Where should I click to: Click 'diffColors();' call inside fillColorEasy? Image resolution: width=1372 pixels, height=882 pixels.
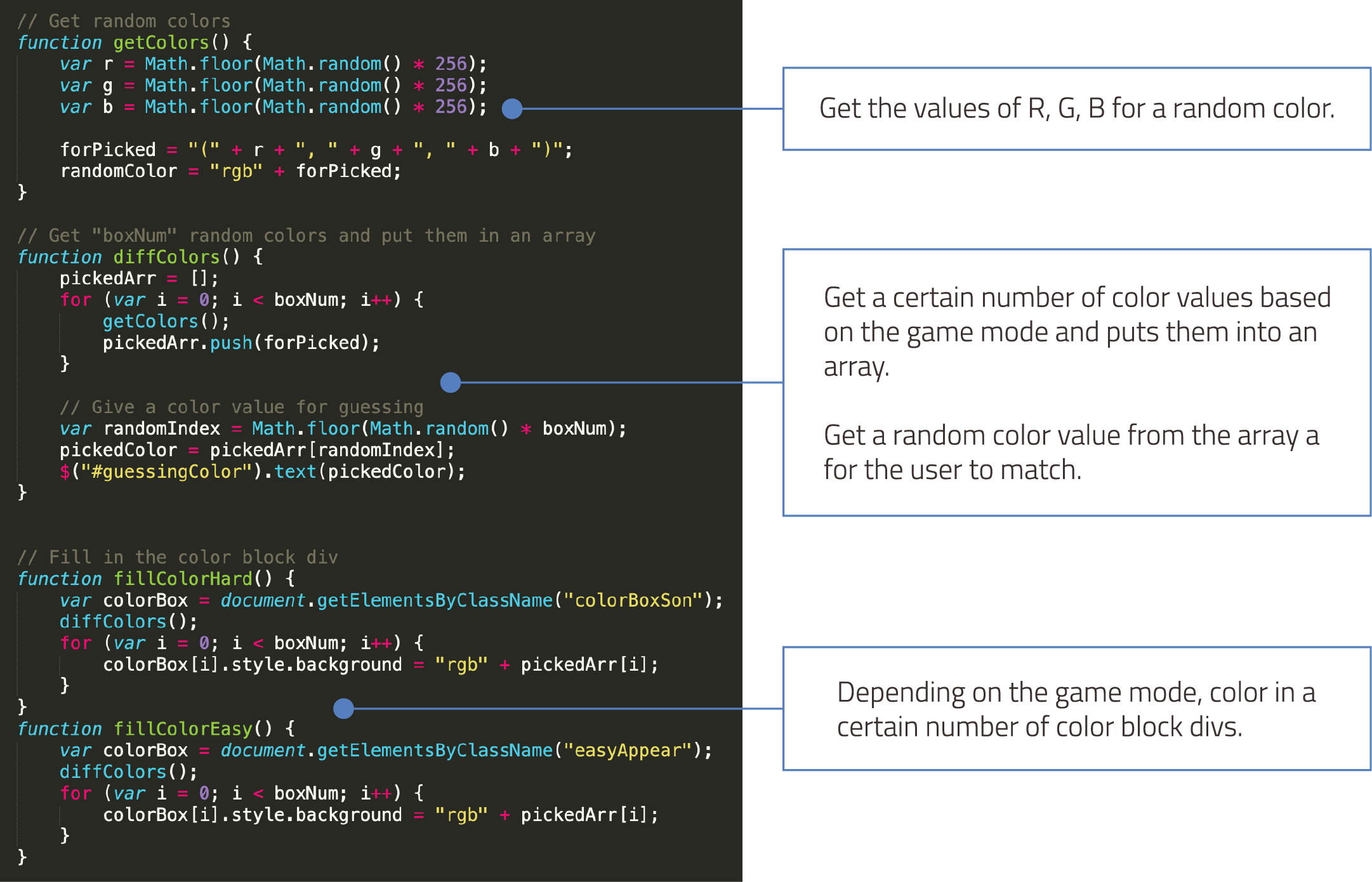point(129,772)
